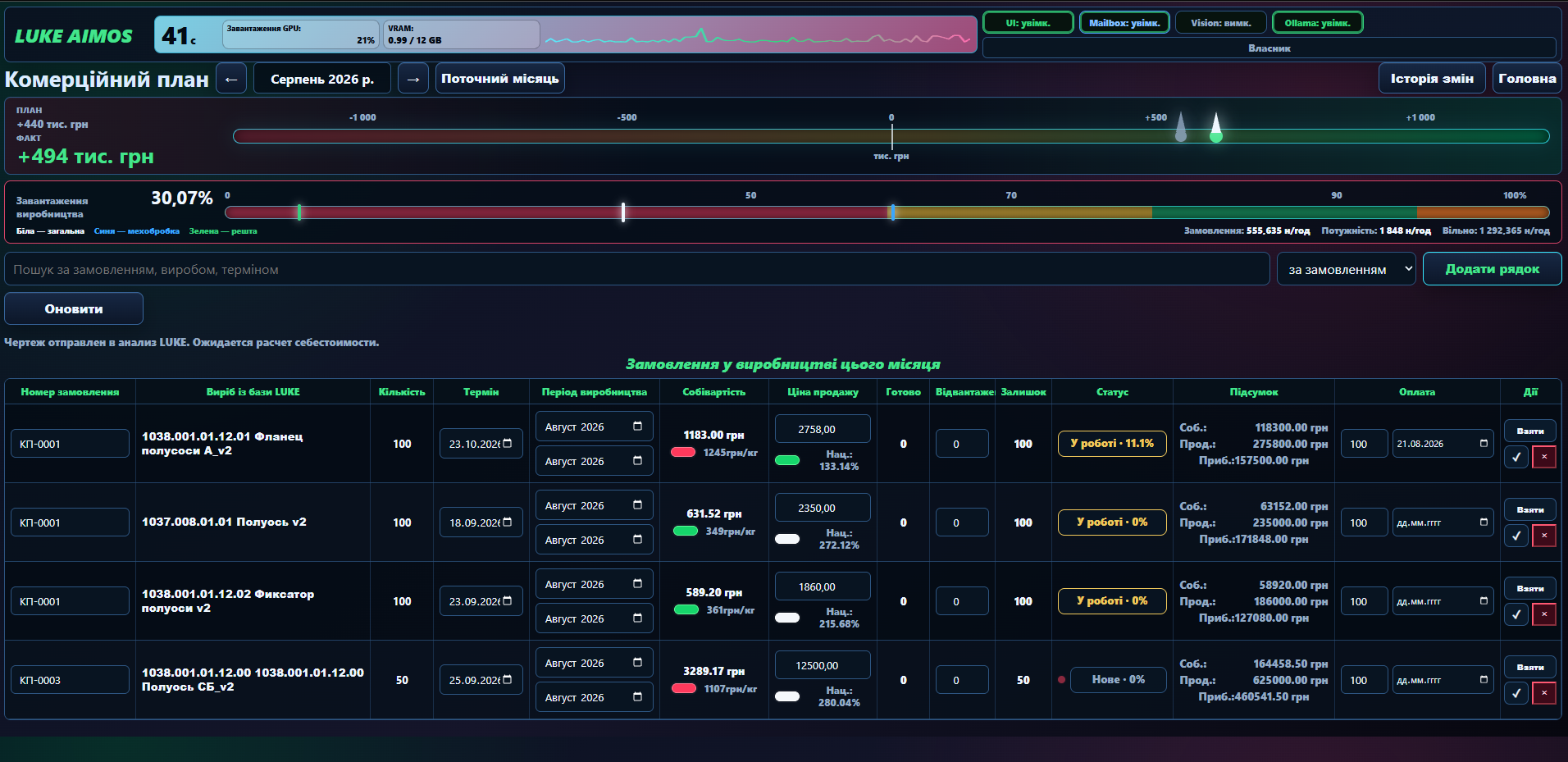Delete КП-0003 row with red X
The image size is (1568, 762).
(1544, 693)
